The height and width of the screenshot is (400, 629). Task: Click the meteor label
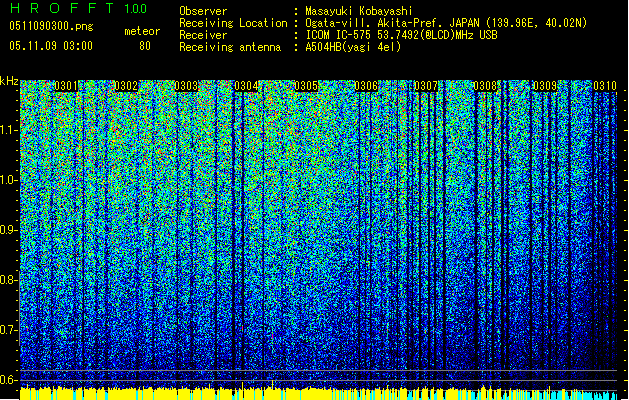(x=142, y=31)
